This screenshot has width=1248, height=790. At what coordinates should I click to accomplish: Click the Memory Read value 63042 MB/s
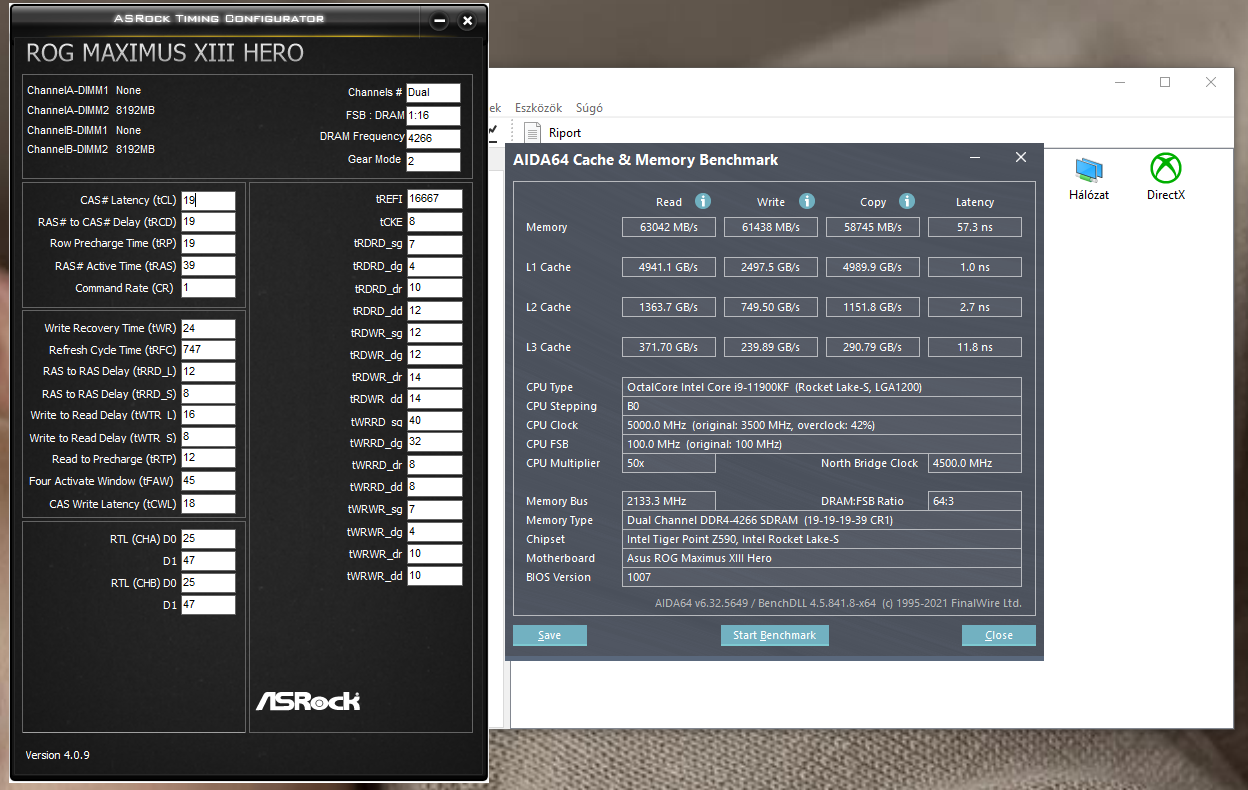tap(670, 227)
